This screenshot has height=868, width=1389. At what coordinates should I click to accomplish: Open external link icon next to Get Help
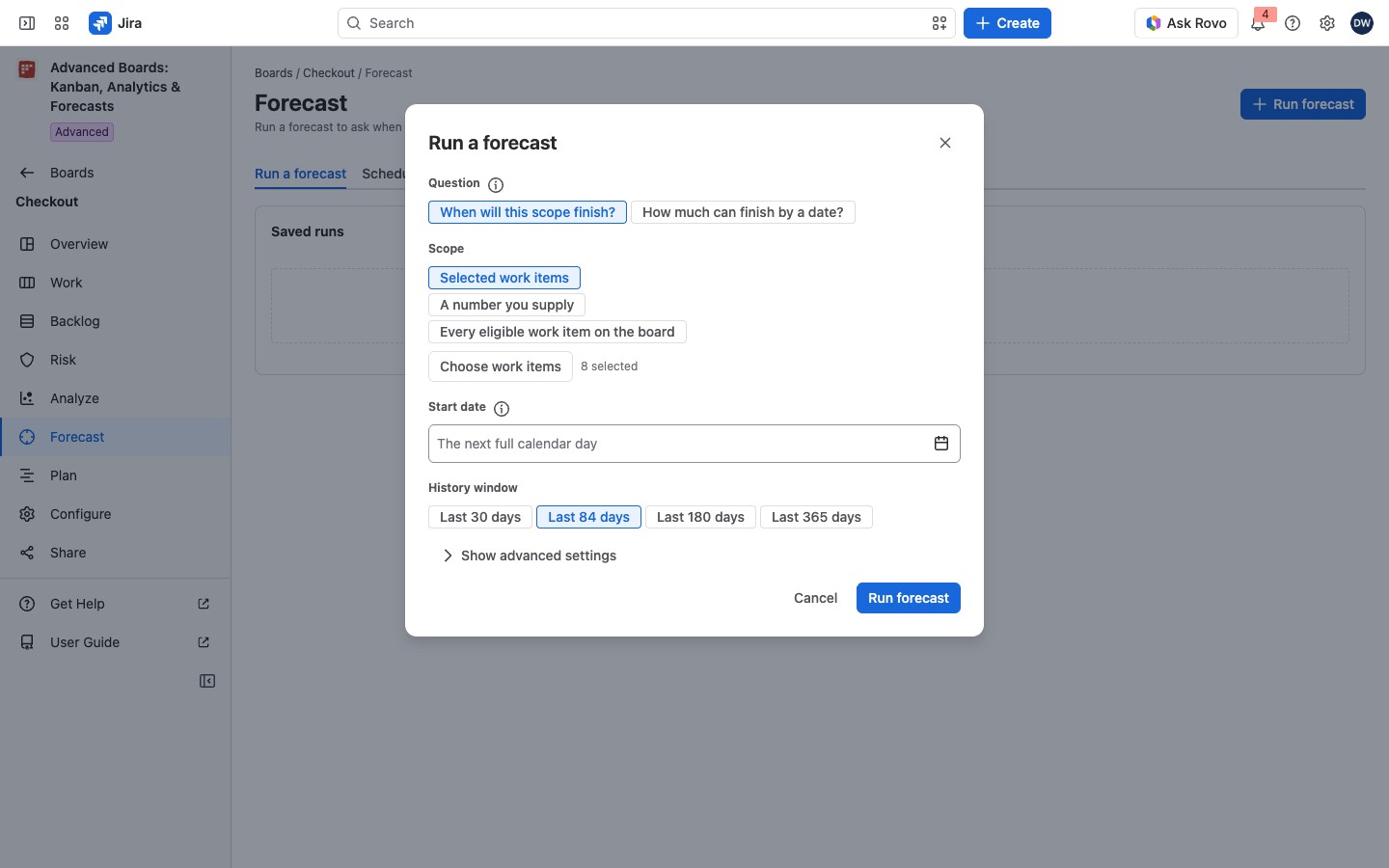(x=204, y=604)
